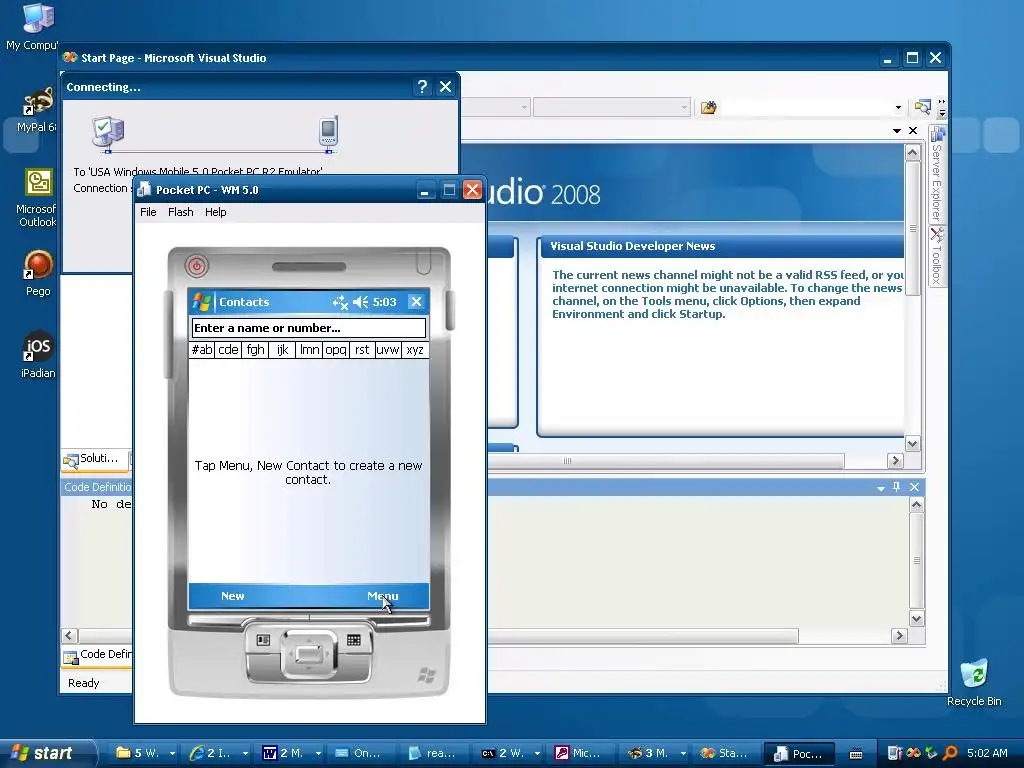Select the ijk alphabet tab in Contacts
Viewport: 1024px width, 768px height.
point(282,349)
